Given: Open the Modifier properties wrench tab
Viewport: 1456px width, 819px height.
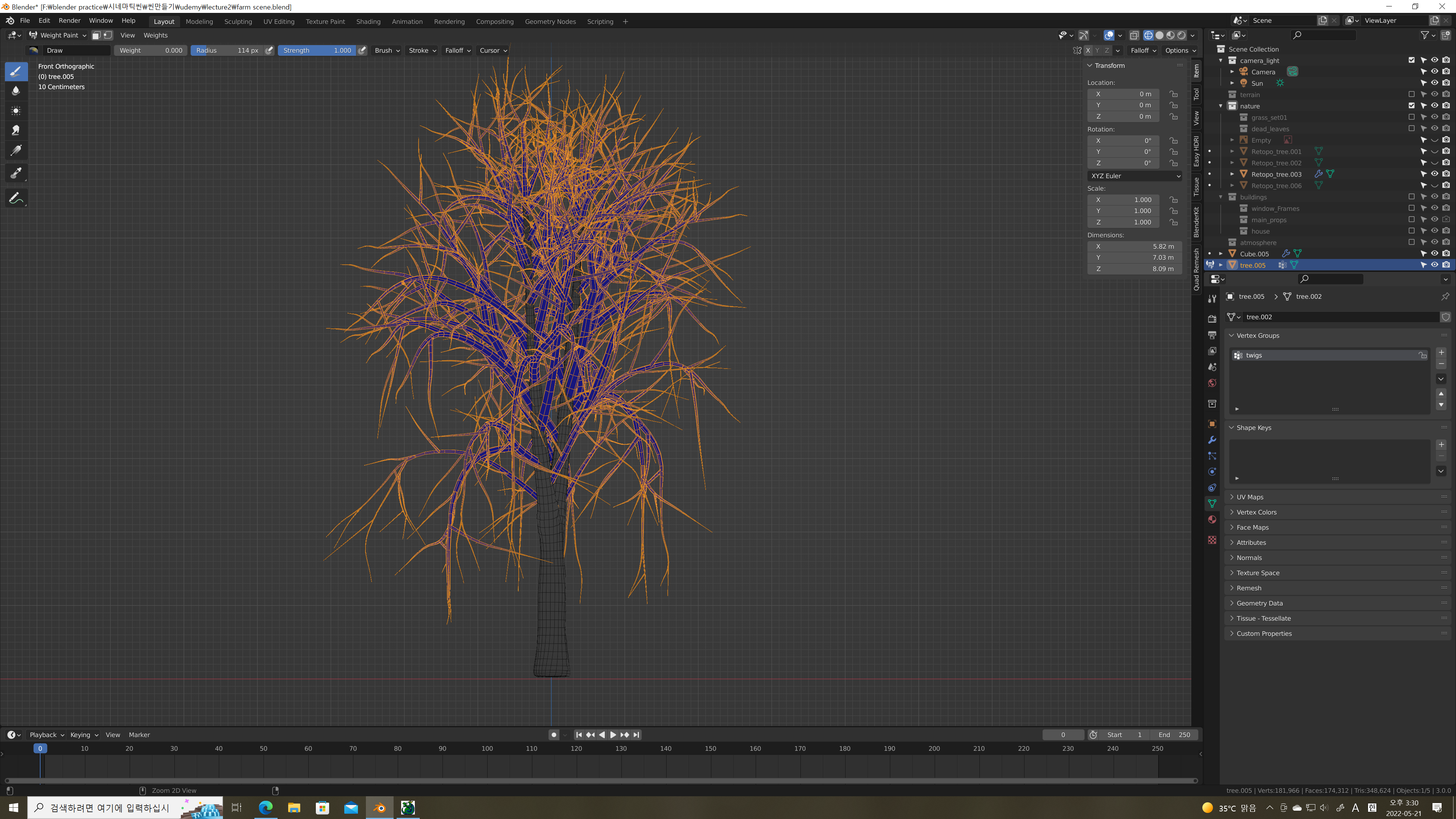Looking at the screenshot, I should pyautogui.click(x=1212, y=440).
